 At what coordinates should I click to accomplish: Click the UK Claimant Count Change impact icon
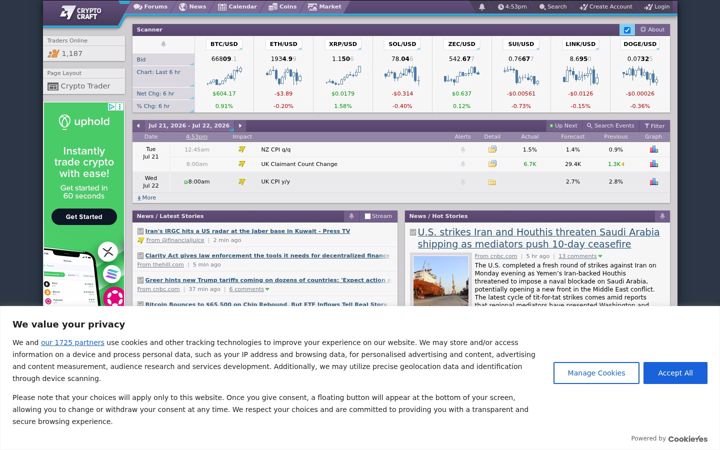[x=242, y=164]
